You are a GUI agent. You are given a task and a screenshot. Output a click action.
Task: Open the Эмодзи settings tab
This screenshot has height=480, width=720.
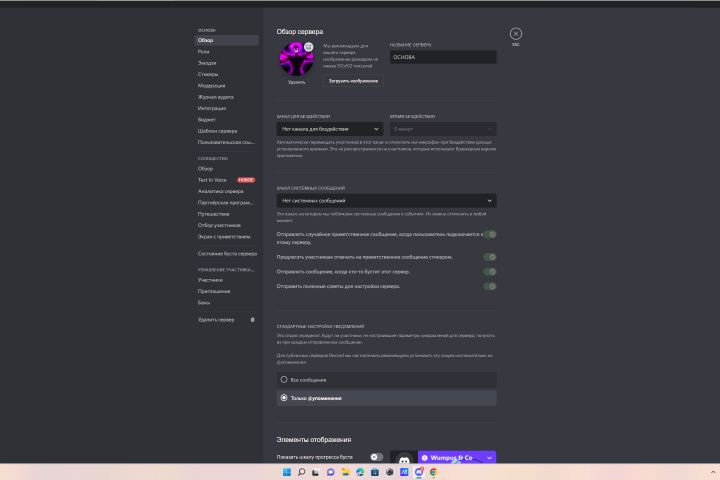[x=226, y=63]
